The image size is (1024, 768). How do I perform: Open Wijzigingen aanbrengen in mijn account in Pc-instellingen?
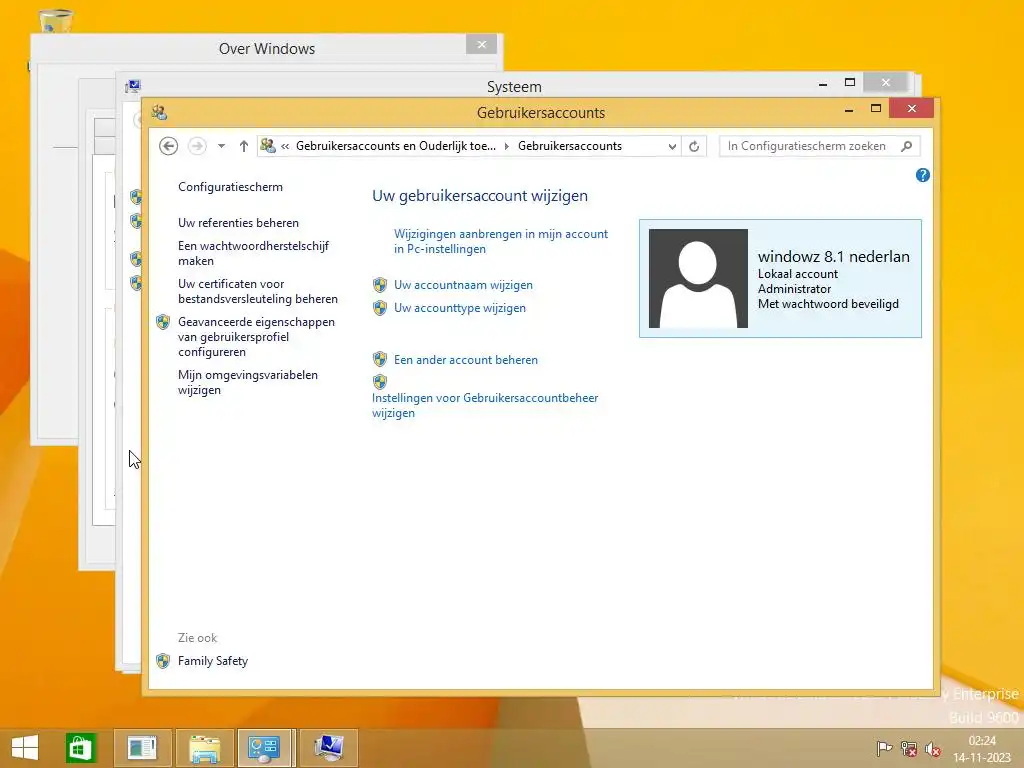pyautogui.click(x=501, y=241)
